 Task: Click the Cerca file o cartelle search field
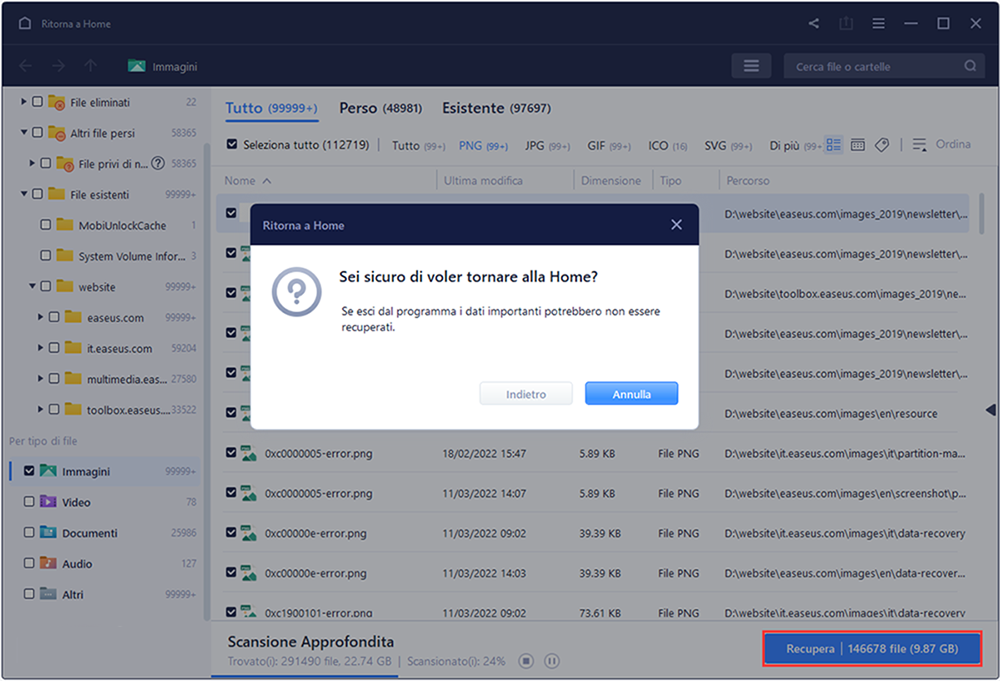pos(884,66)
